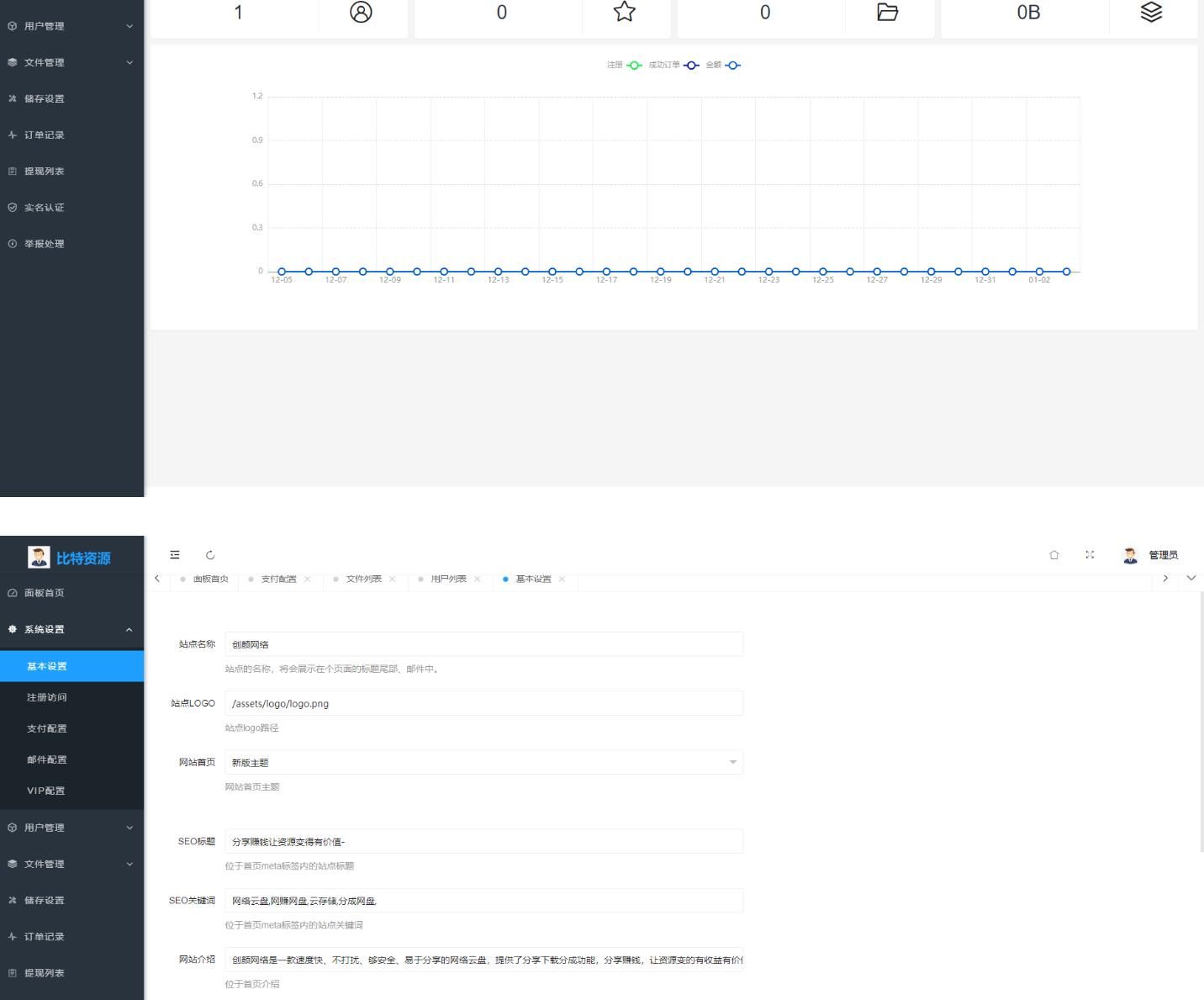Image resolution: width=1204 pixels, height=1000 pixels.
Task: Close the 基本设置 tab
Action: point(562,579)
